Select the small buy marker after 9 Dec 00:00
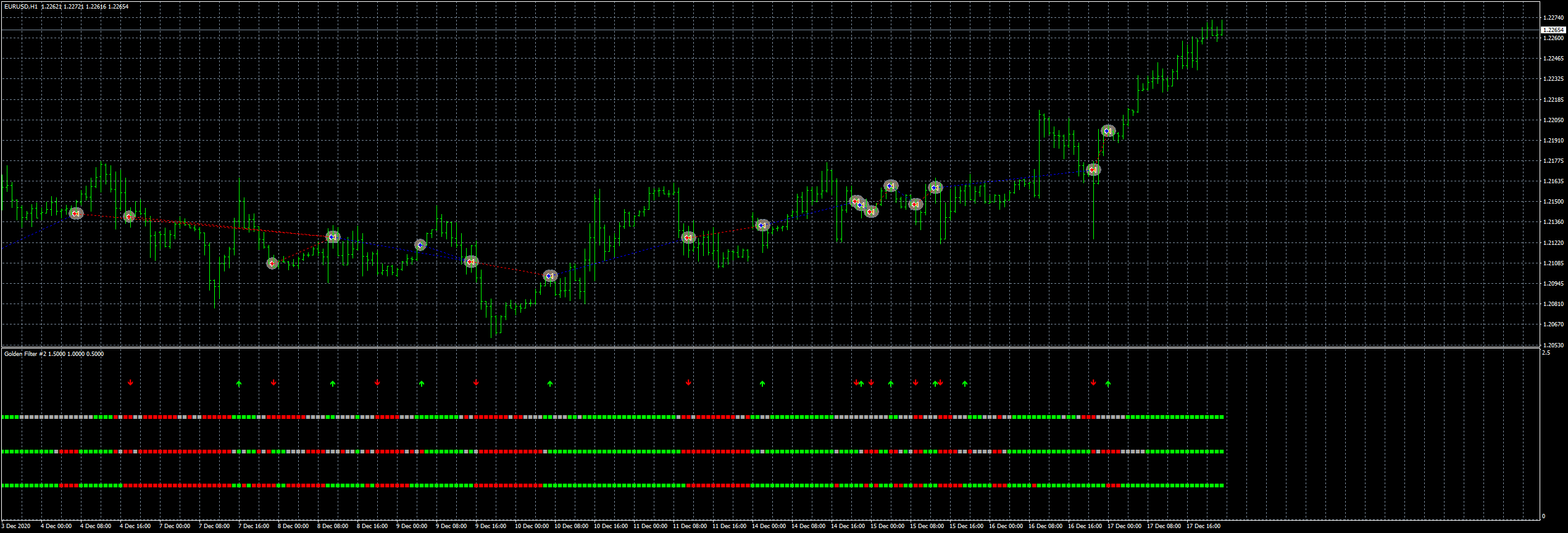The image size is (1568, 533). [420, 245]
